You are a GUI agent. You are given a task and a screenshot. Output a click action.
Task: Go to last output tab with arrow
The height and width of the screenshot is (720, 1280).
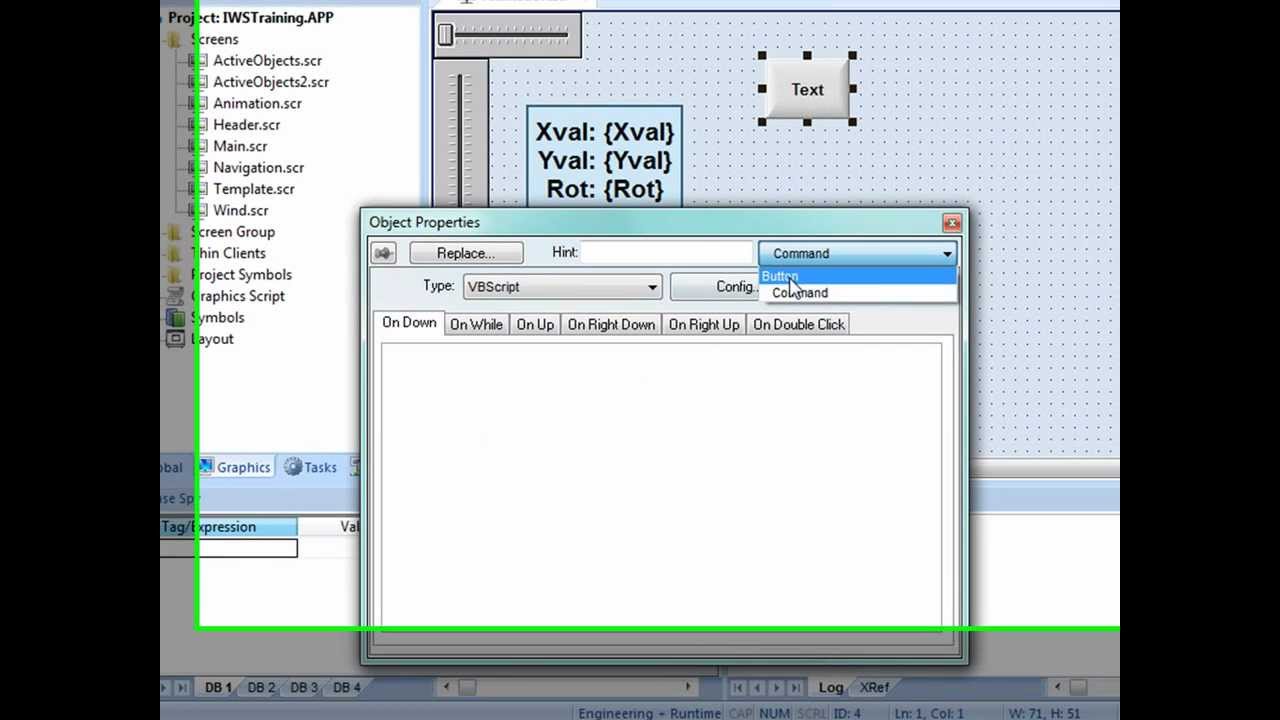[x=797, y=688]
